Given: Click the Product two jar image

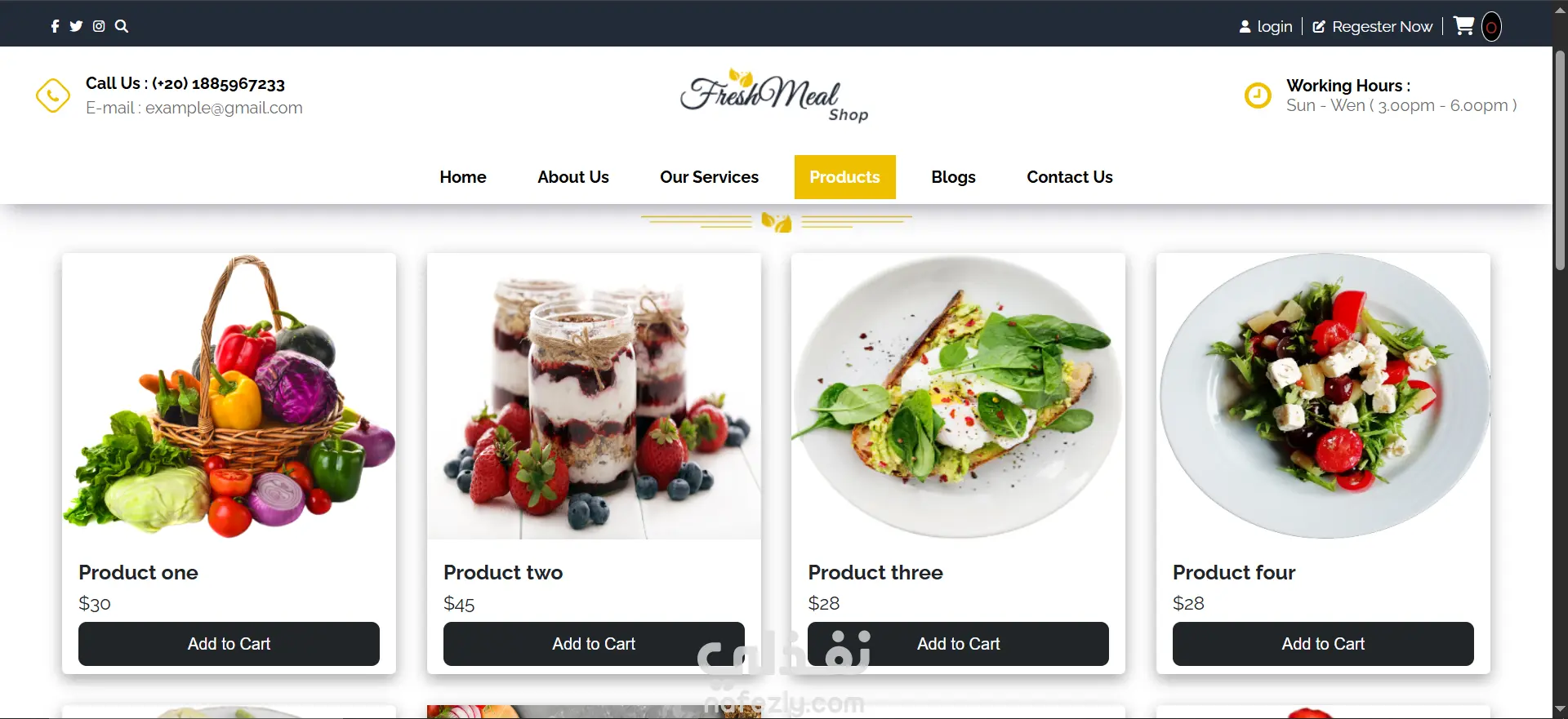Looking at the screenshot, I should click(x=594, y=397).
